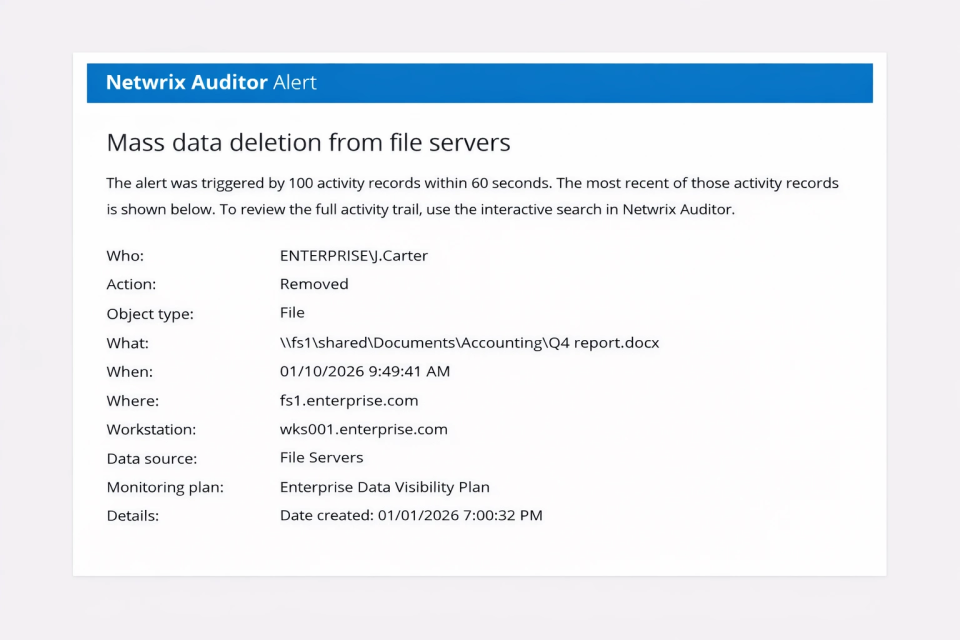Click the 'When:' field label
Screen dimensions: 960x640
click(x=130, y=372)
